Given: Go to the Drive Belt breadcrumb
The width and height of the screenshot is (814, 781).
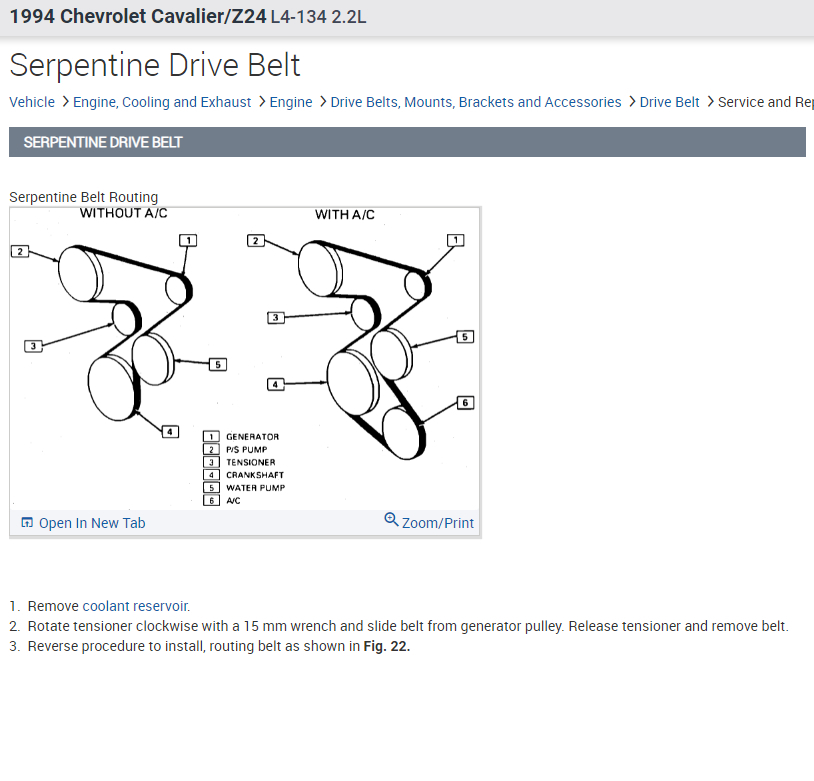Looking at the screenshot, I should click(x=669, y=102).
